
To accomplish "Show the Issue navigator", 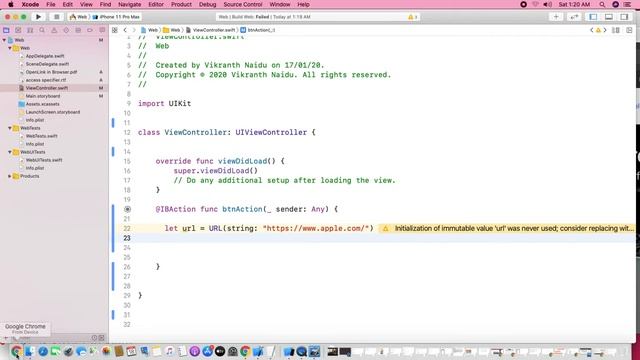I will [x=54, y=30].
